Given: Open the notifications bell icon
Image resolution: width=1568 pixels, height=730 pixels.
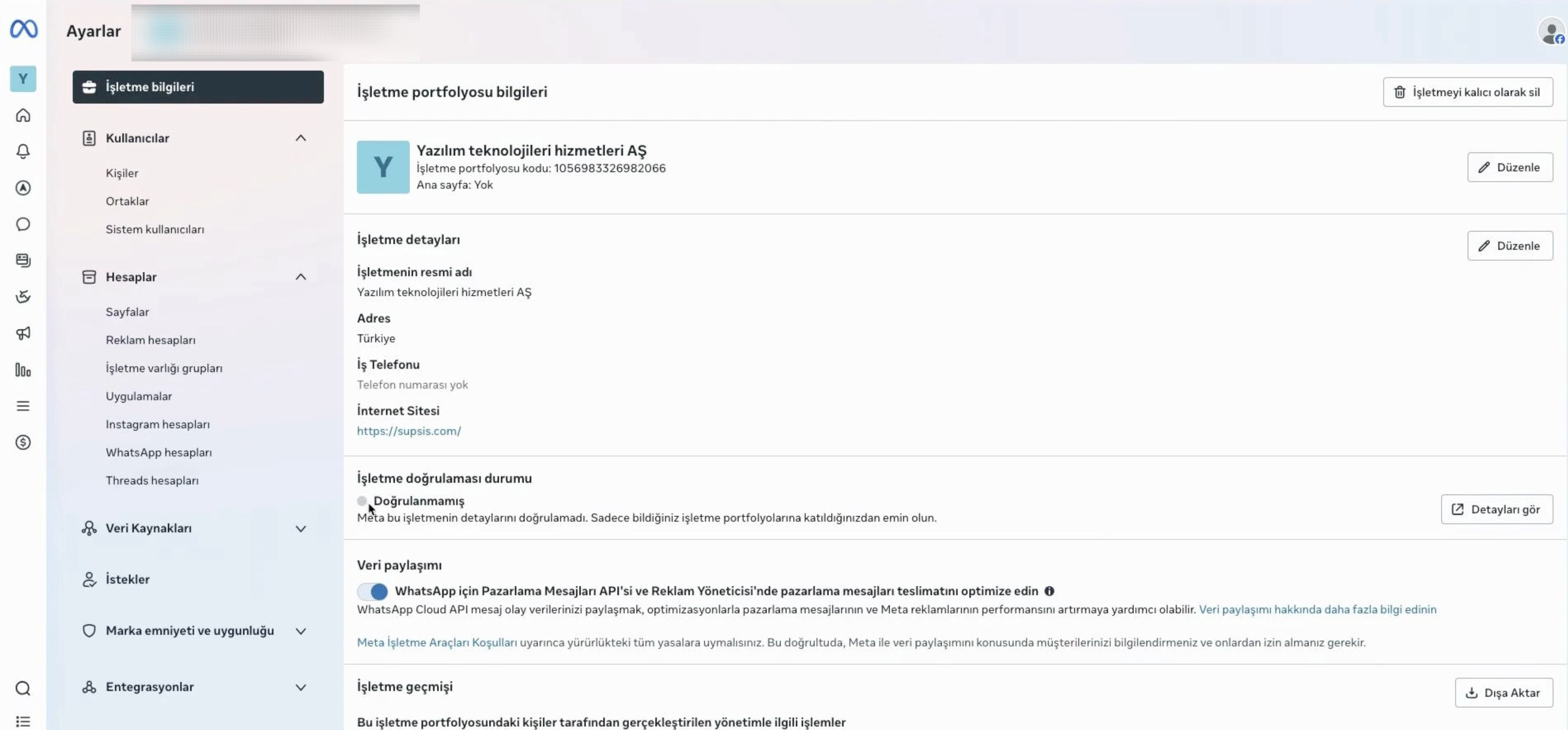Looking at the screenshot, I should (x=23, y=152).
